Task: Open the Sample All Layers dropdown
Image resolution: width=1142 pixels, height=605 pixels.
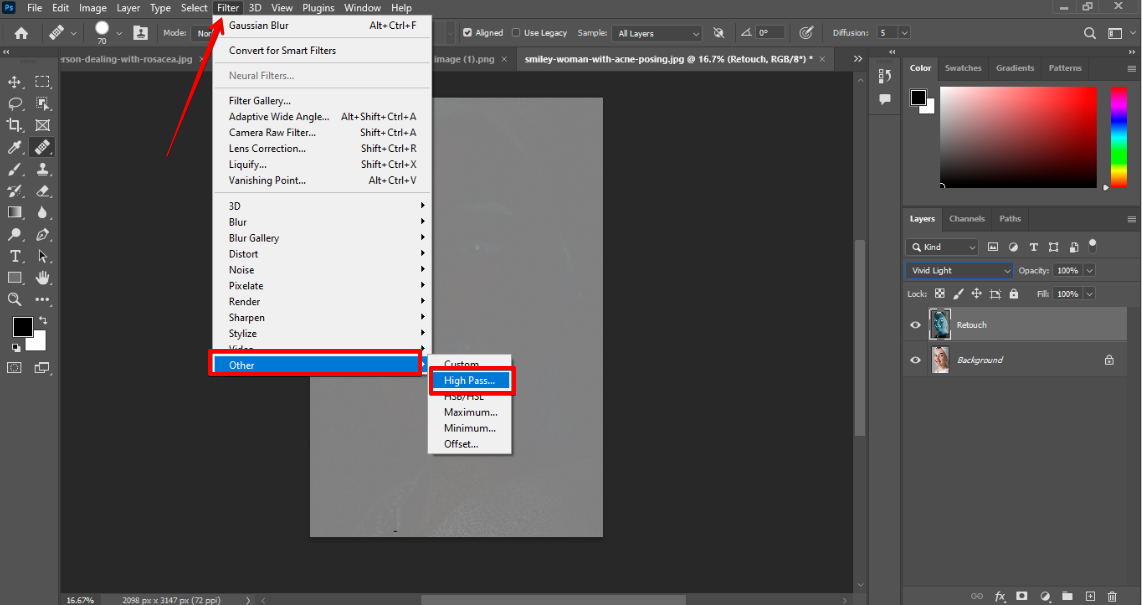Action: point(656,33)
